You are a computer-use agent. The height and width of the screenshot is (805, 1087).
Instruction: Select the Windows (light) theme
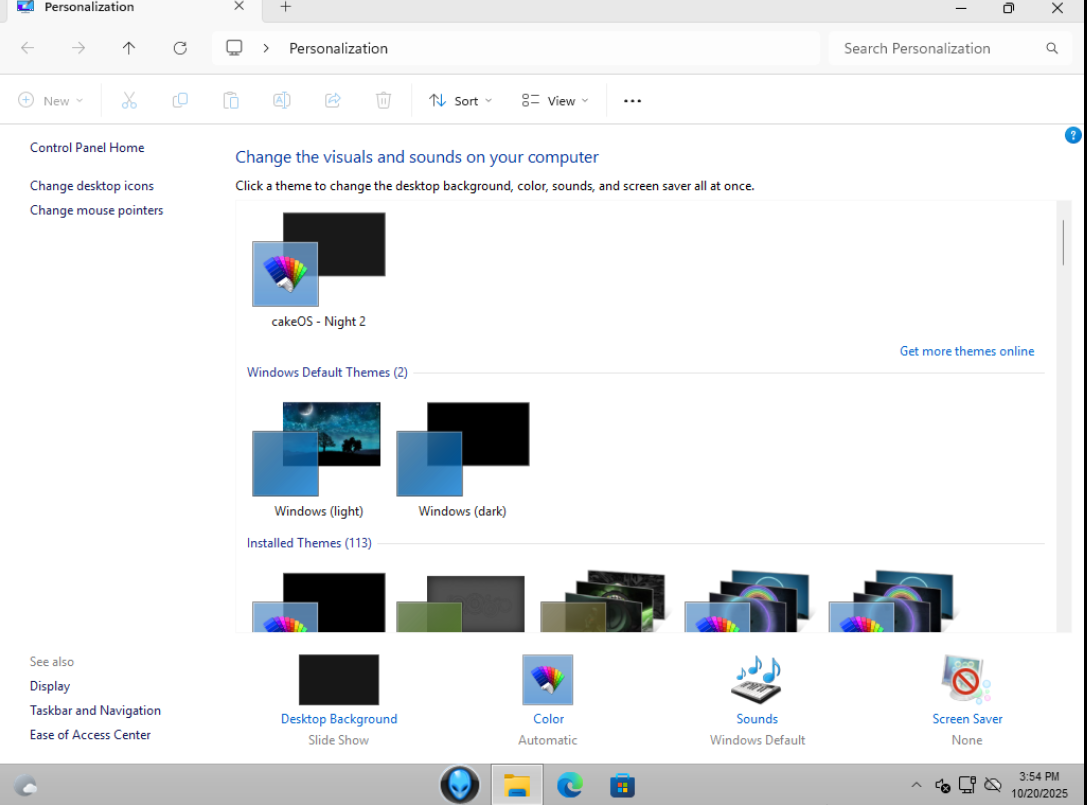tap(318, 450)
